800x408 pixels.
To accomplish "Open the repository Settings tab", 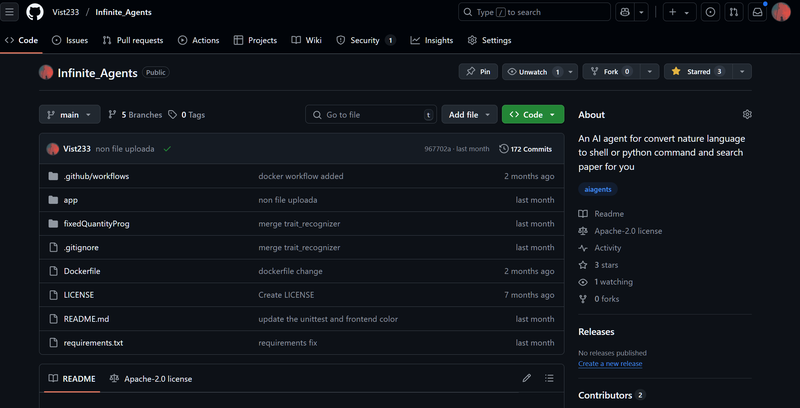I will pyautogui.click(x=490, y=40).
